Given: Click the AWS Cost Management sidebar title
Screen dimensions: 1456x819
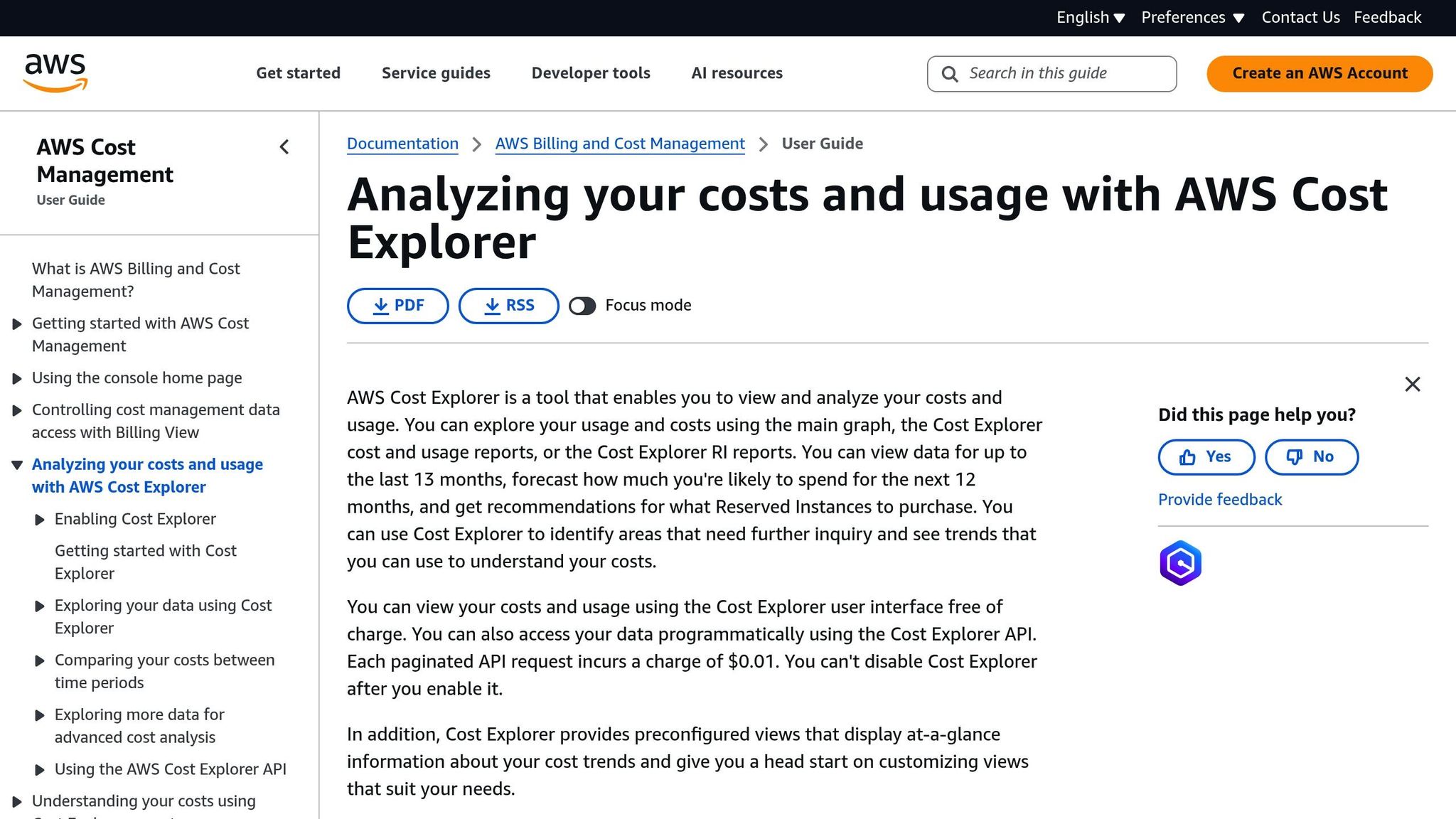Looking at the screenshot, I should [105, 161].
